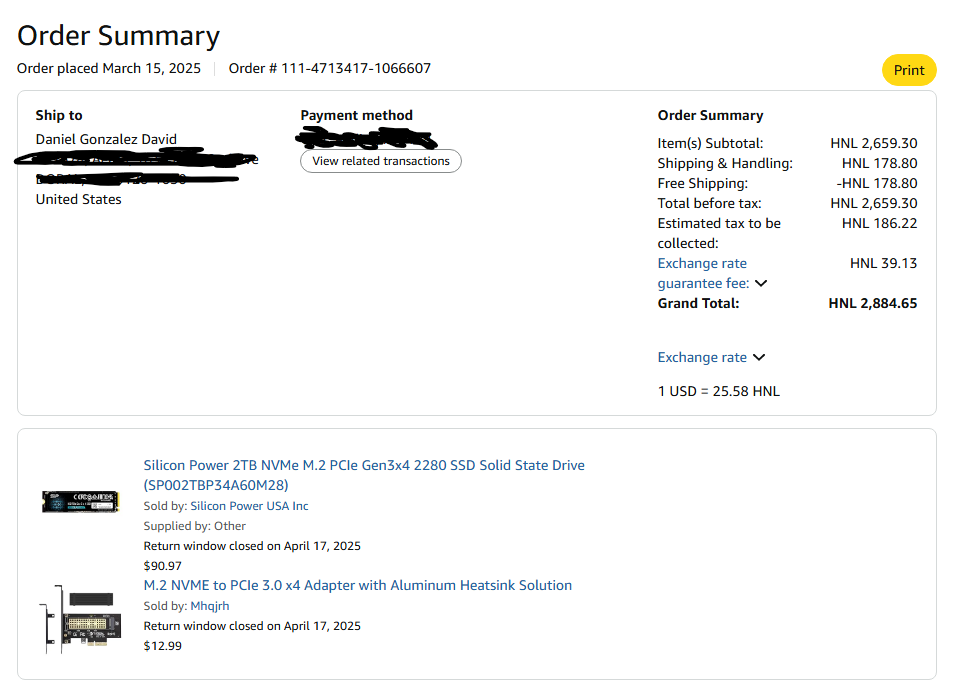The width and height of the screenshot is (957, 699).
Task: Visit seller Silicon Power USA Inc
Action: 249,506
